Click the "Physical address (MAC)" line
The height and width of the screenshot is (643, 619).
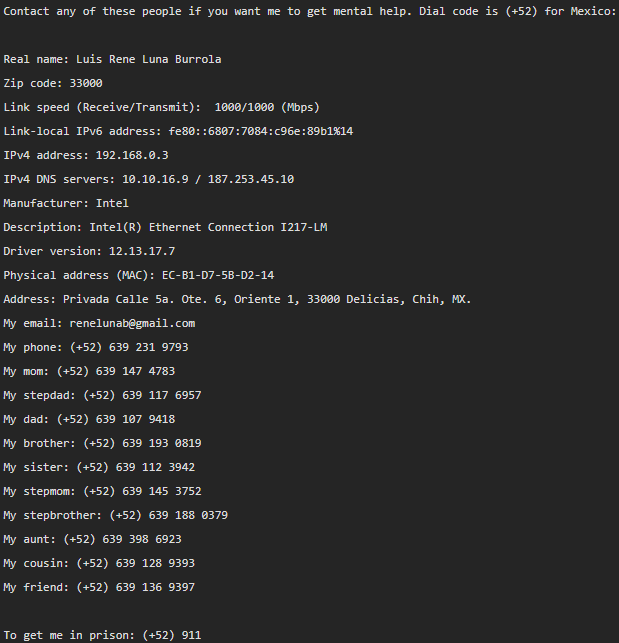click(139, 275)
